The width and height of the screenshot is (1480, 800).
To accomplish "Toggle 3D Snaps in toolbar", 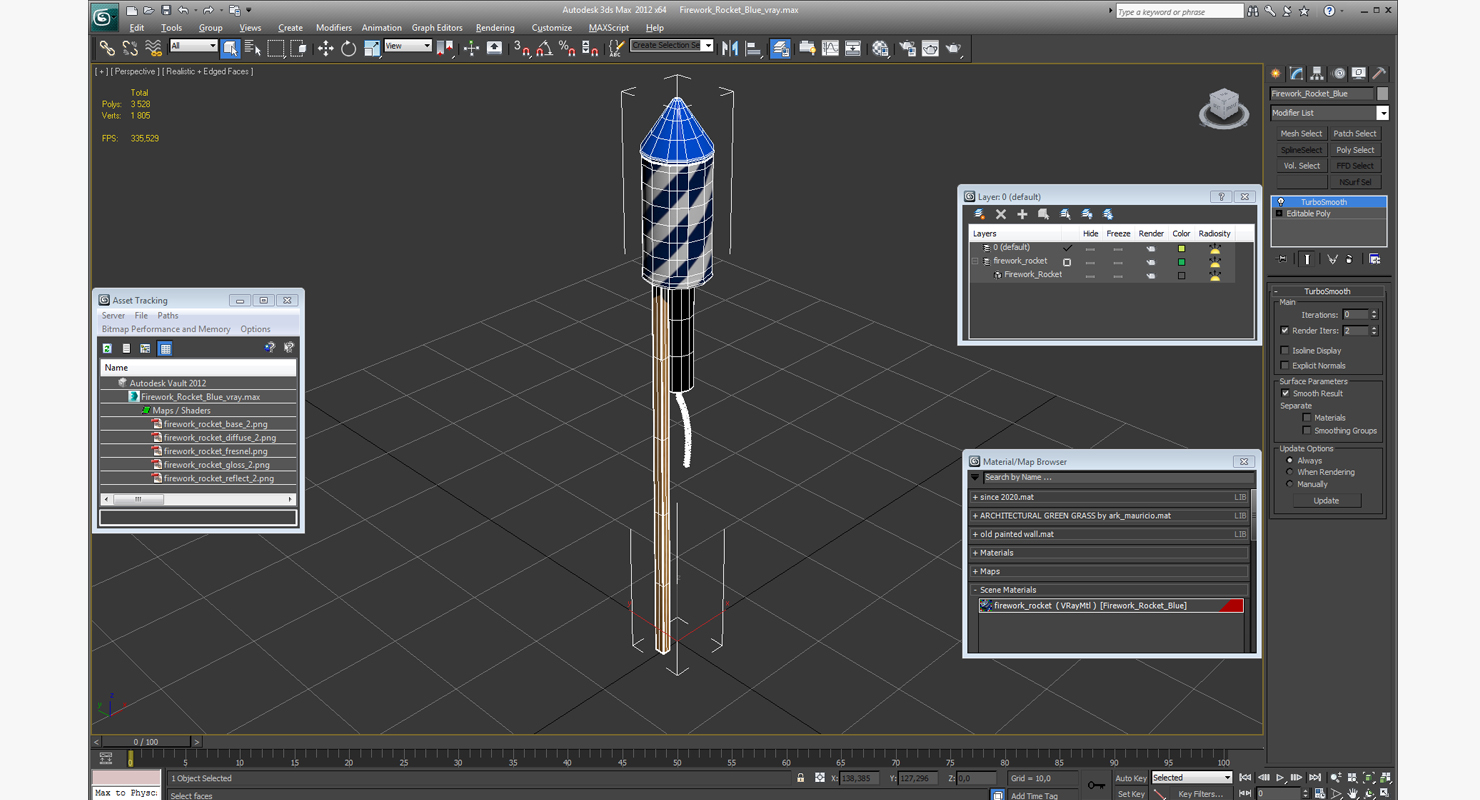I will [x=521, y=48].
